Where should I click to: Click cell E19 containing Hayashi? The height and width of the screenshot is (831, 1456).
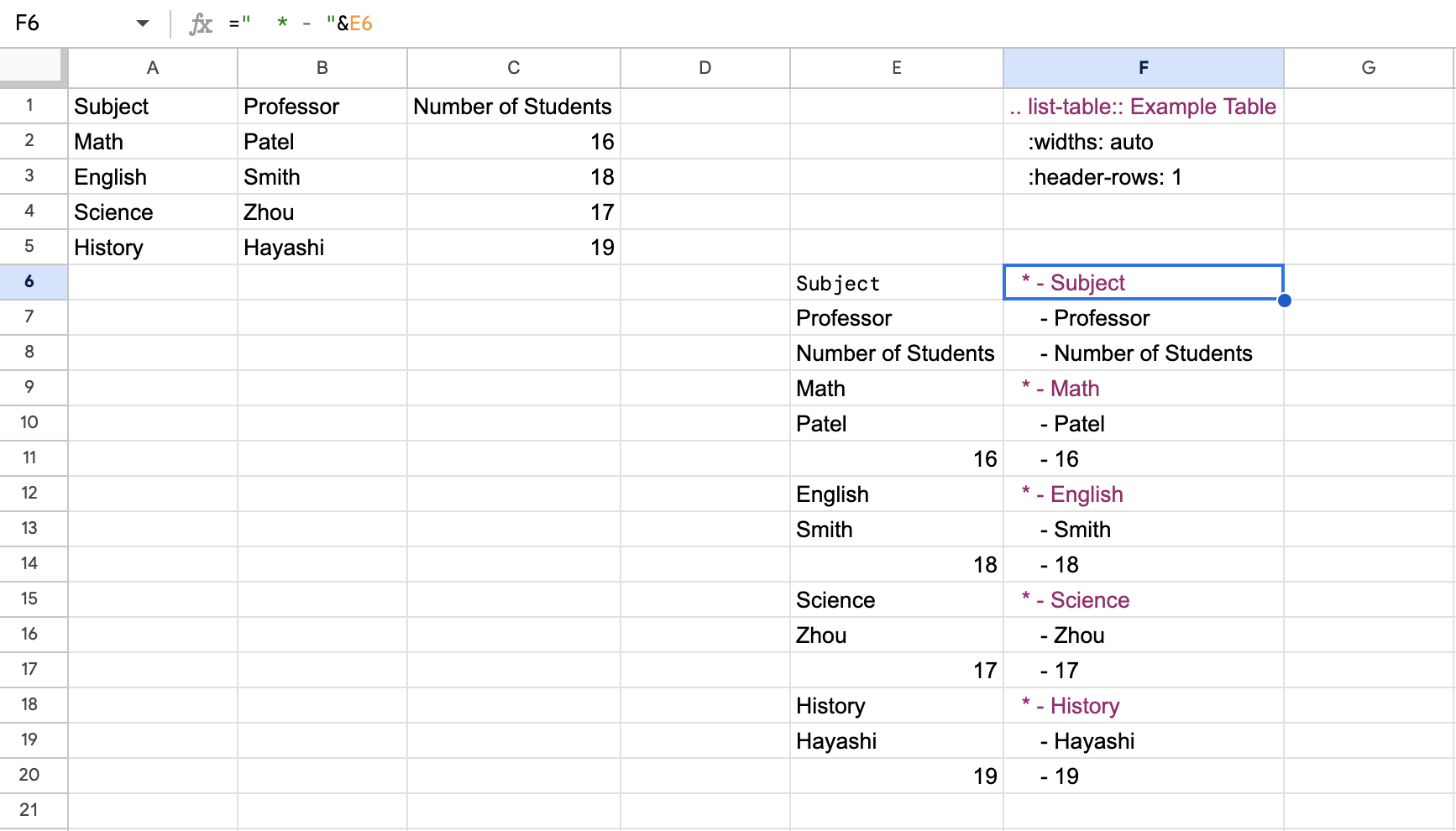click(x=897, y=741)
